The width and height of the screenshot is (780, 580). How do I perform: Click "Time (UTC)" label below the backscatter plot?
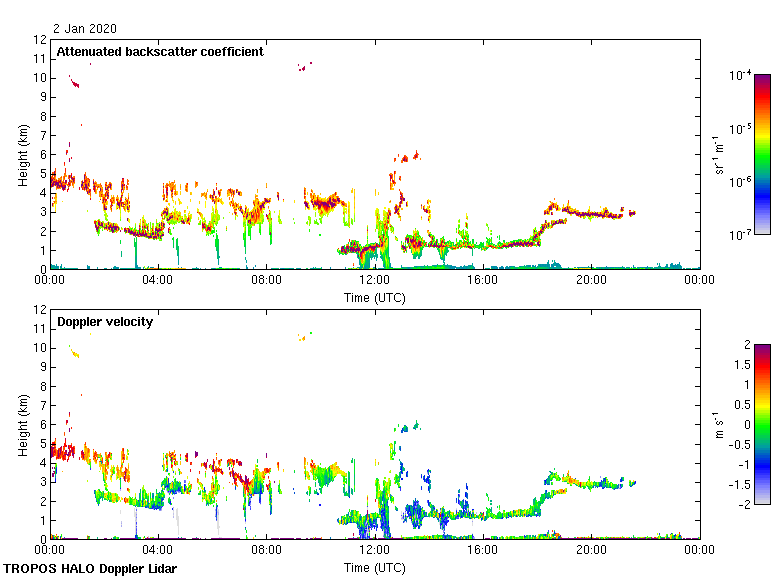[374, 297]
